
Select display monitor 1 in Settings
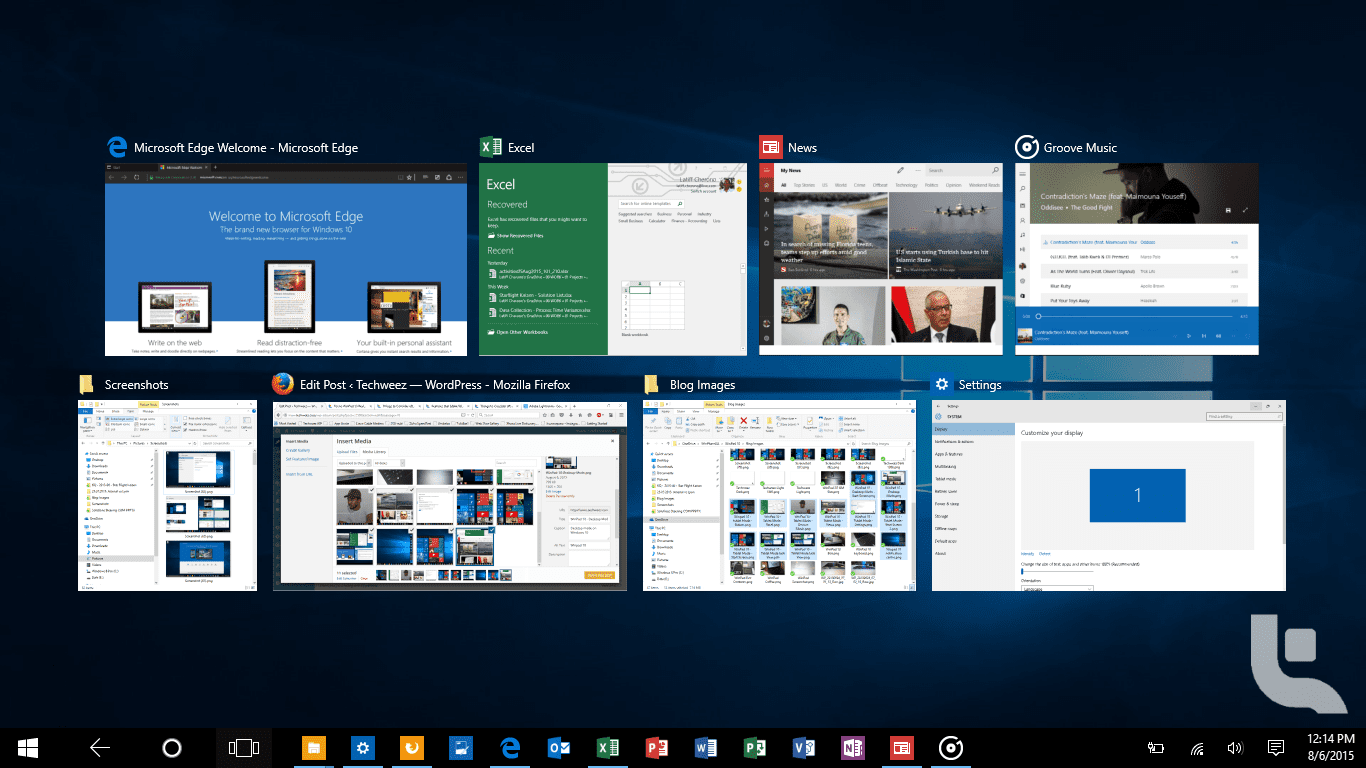[1138, 495]
